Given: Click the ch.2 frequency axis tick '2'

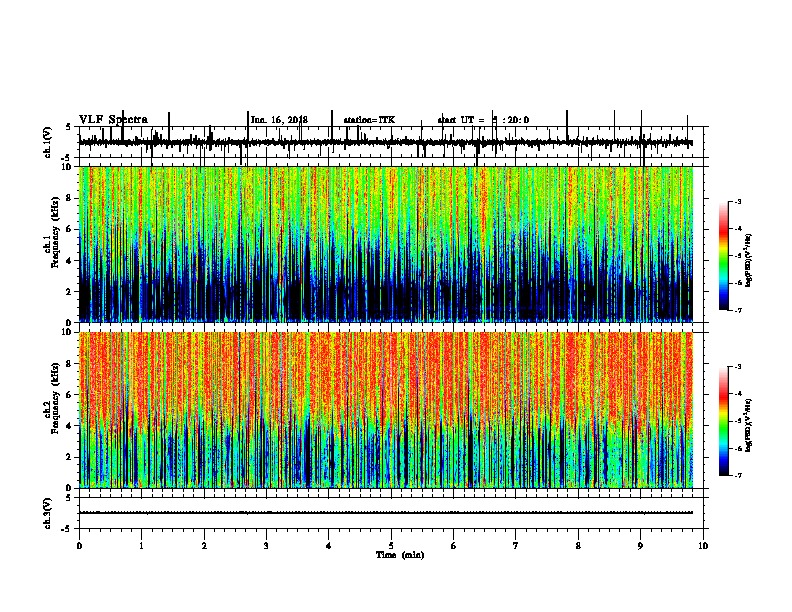Looking at the screenshot, I should 69,457.
